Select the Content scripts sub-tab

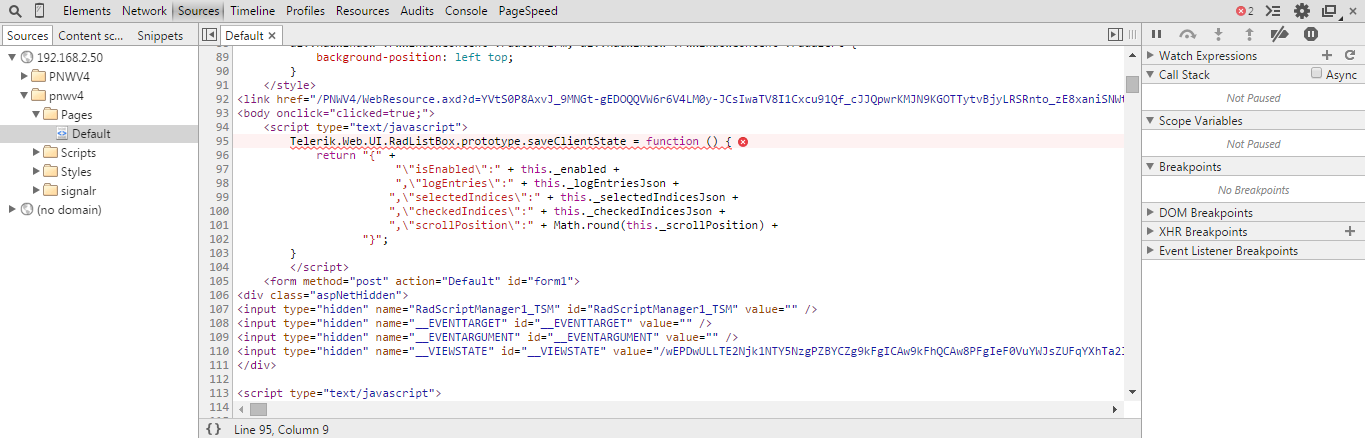coord(90,36)
